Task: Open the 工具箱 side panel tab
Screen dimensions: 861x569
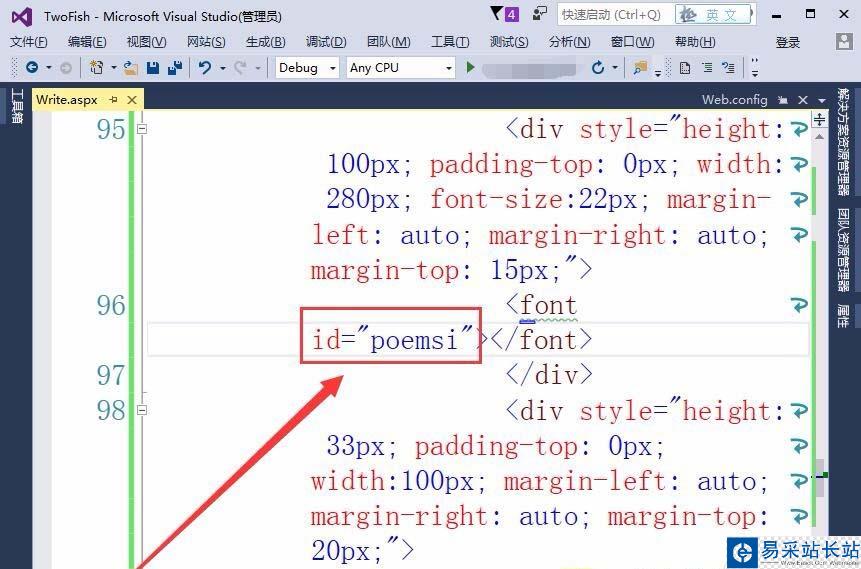Action: click(17, 105)
